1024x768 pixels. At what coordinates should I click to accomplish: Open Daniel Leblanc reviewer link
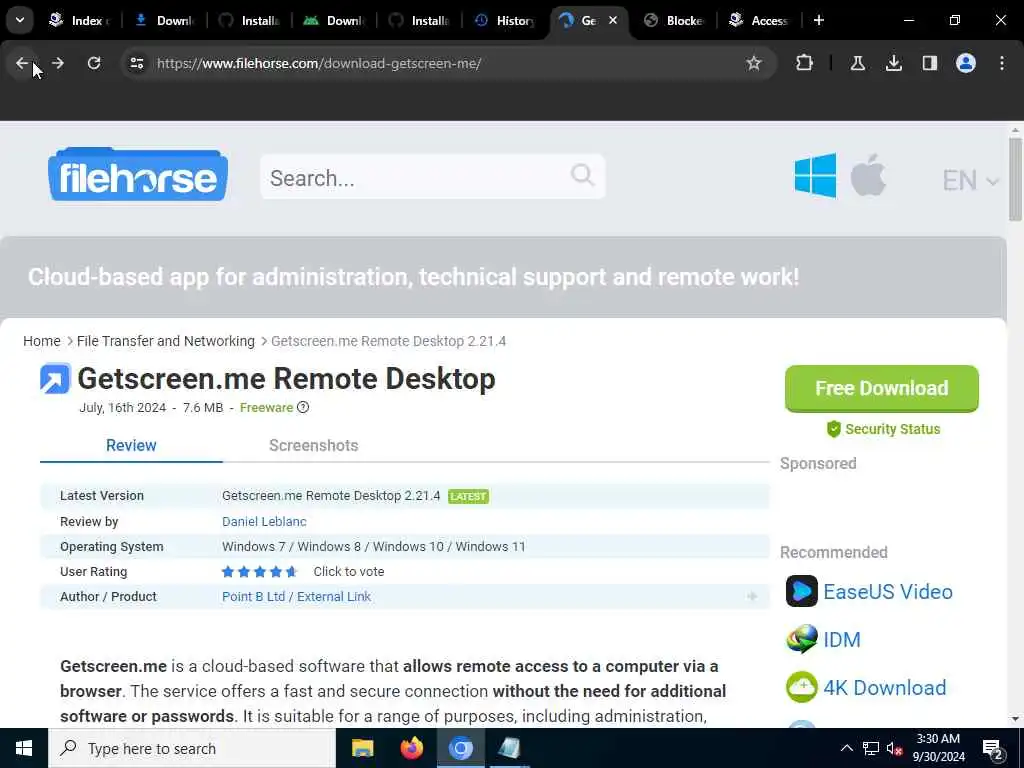[x=264, y=521]
